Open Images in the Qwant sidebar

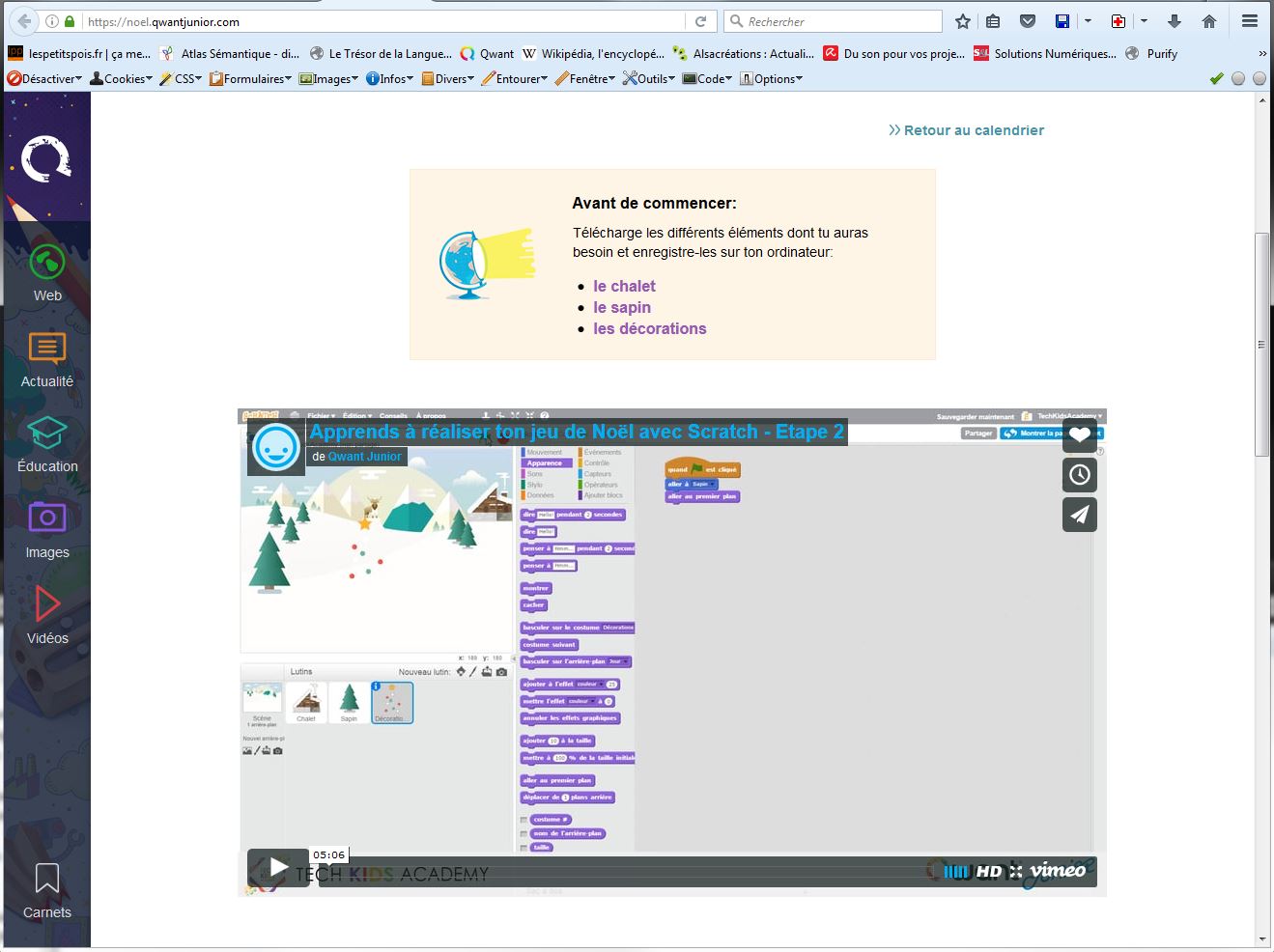click(x=47, y=530)
